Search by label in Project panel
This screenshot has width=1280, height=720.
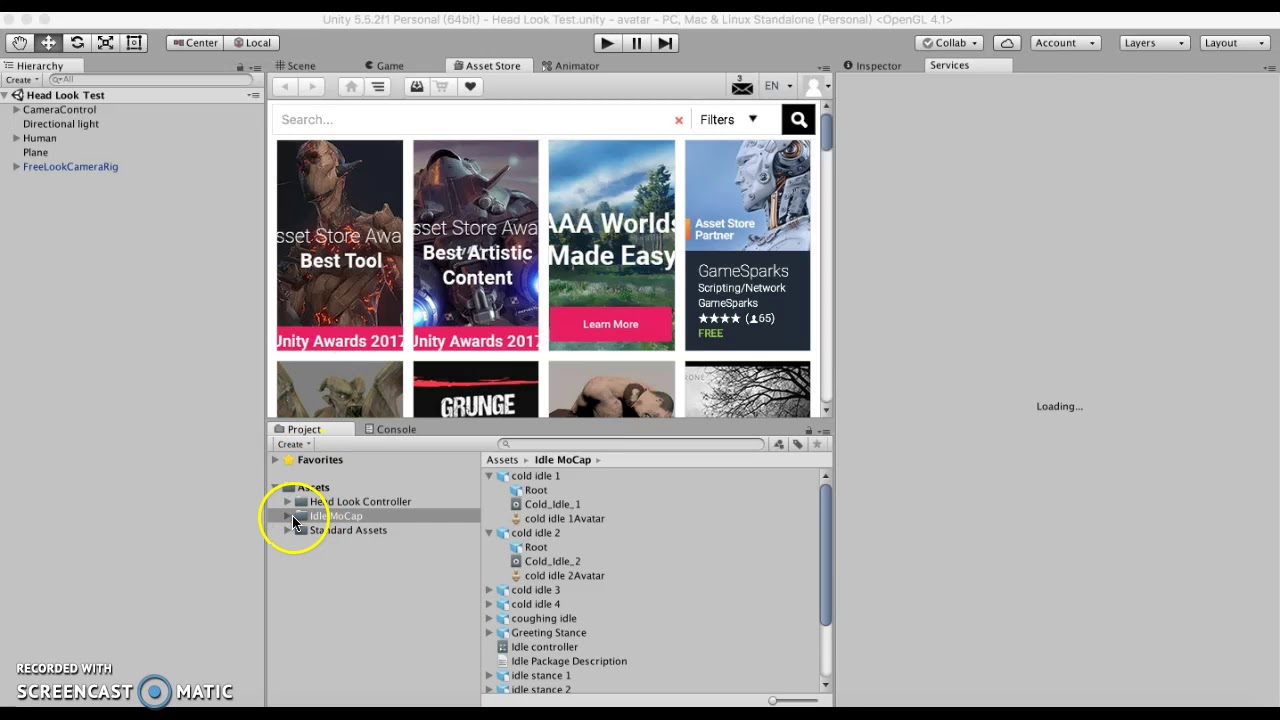798,444
